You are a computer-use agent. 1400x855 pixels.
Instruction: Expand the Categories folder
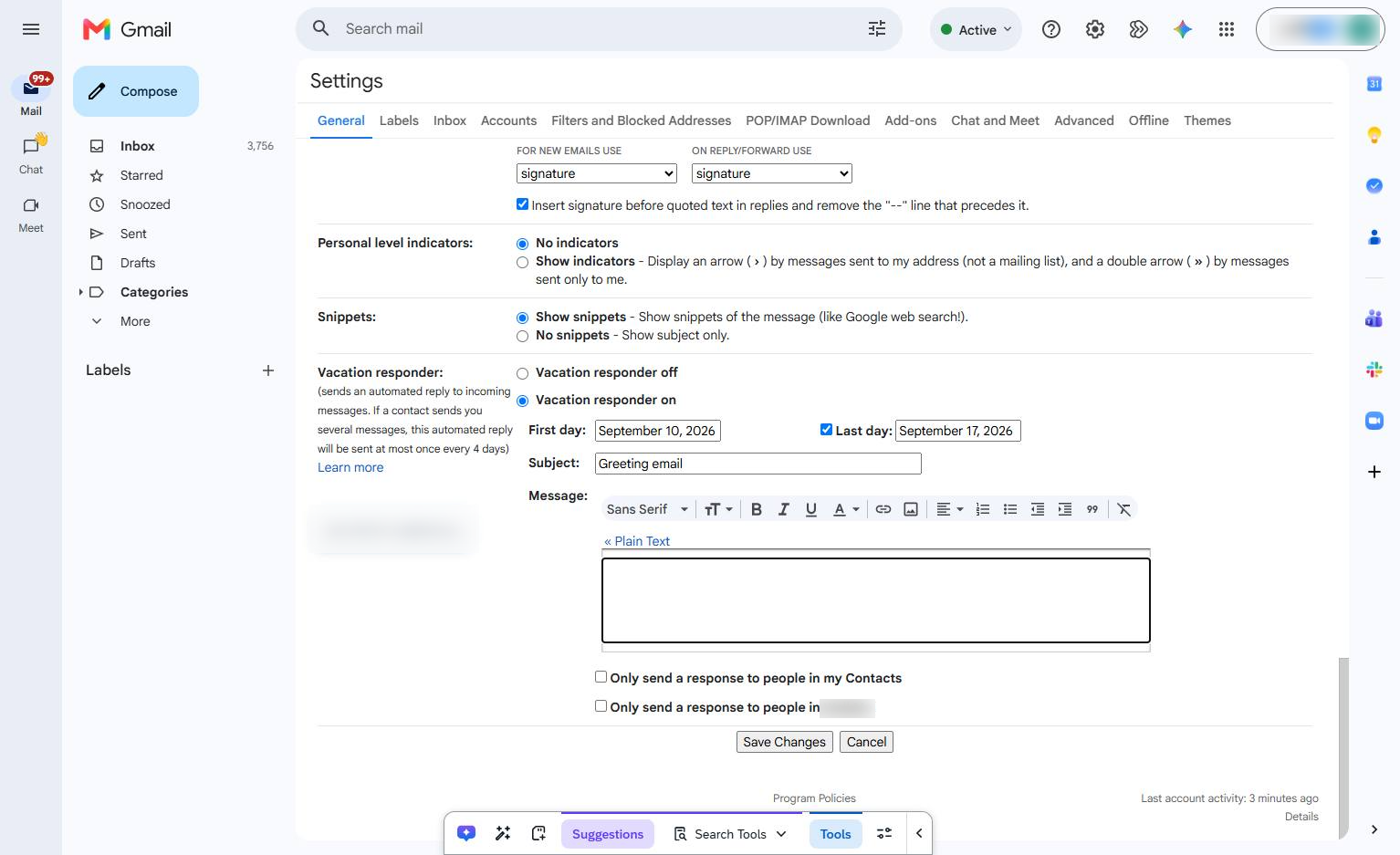click(x=81, y=292)
